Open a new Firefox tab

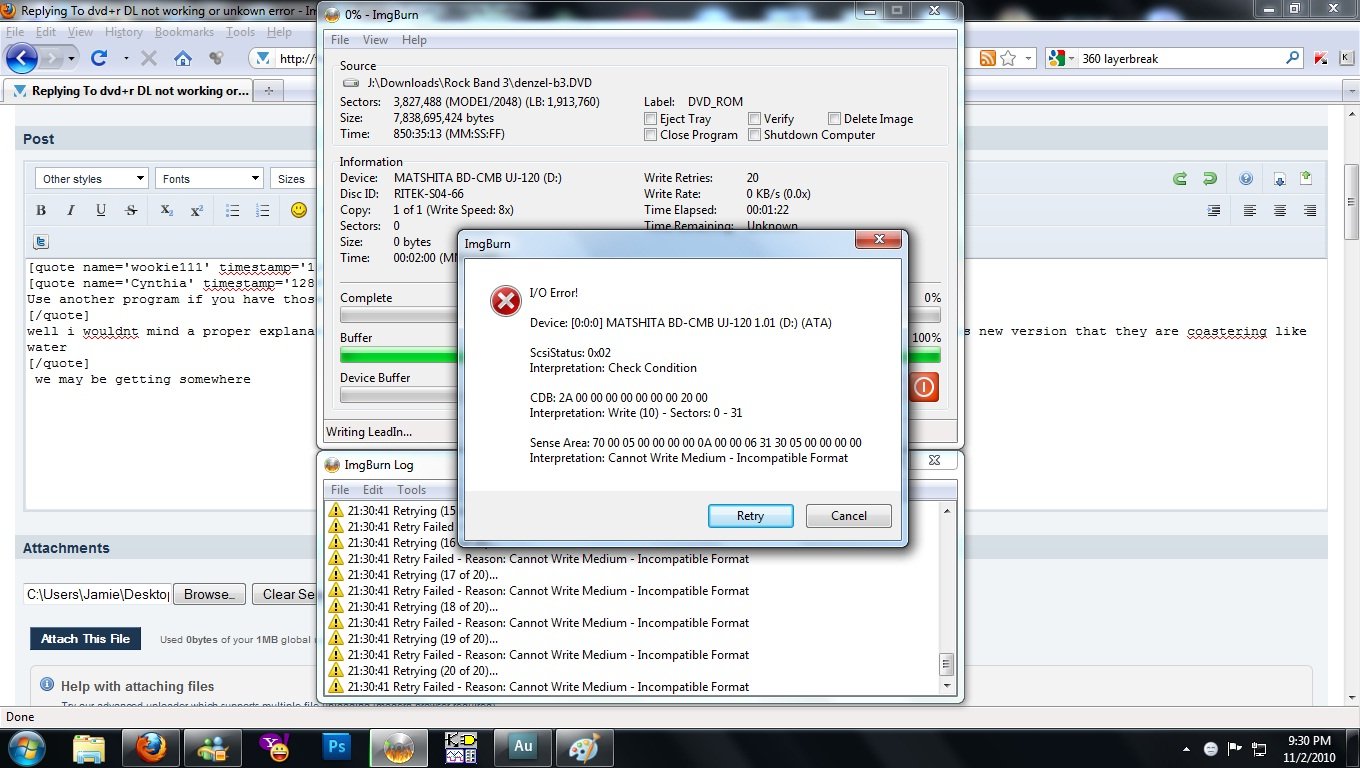tap(268, 91)
